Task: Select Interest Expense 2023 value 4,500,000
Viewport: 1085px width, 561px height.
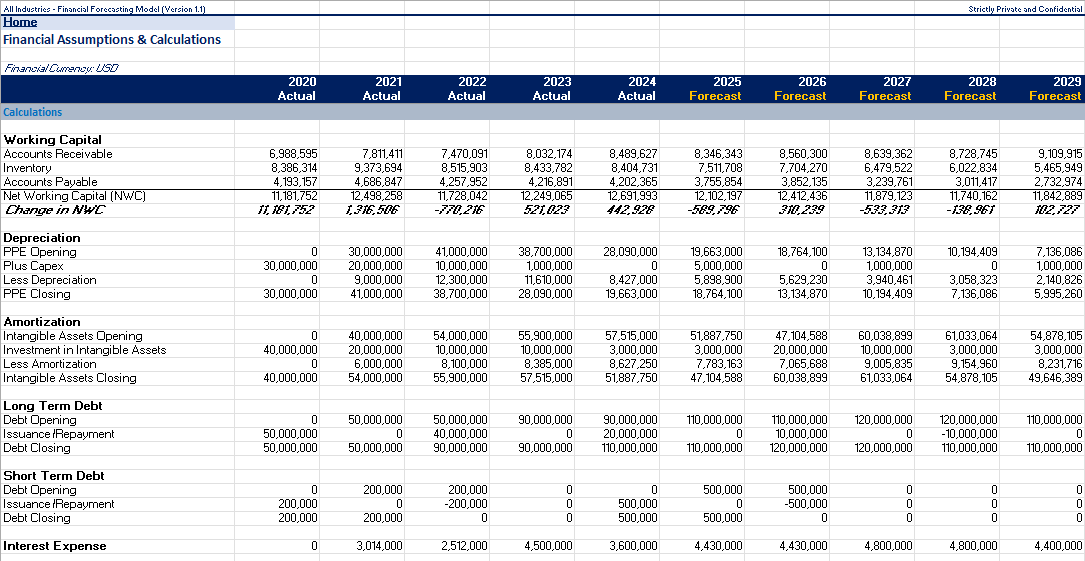Action: point(549,546)
